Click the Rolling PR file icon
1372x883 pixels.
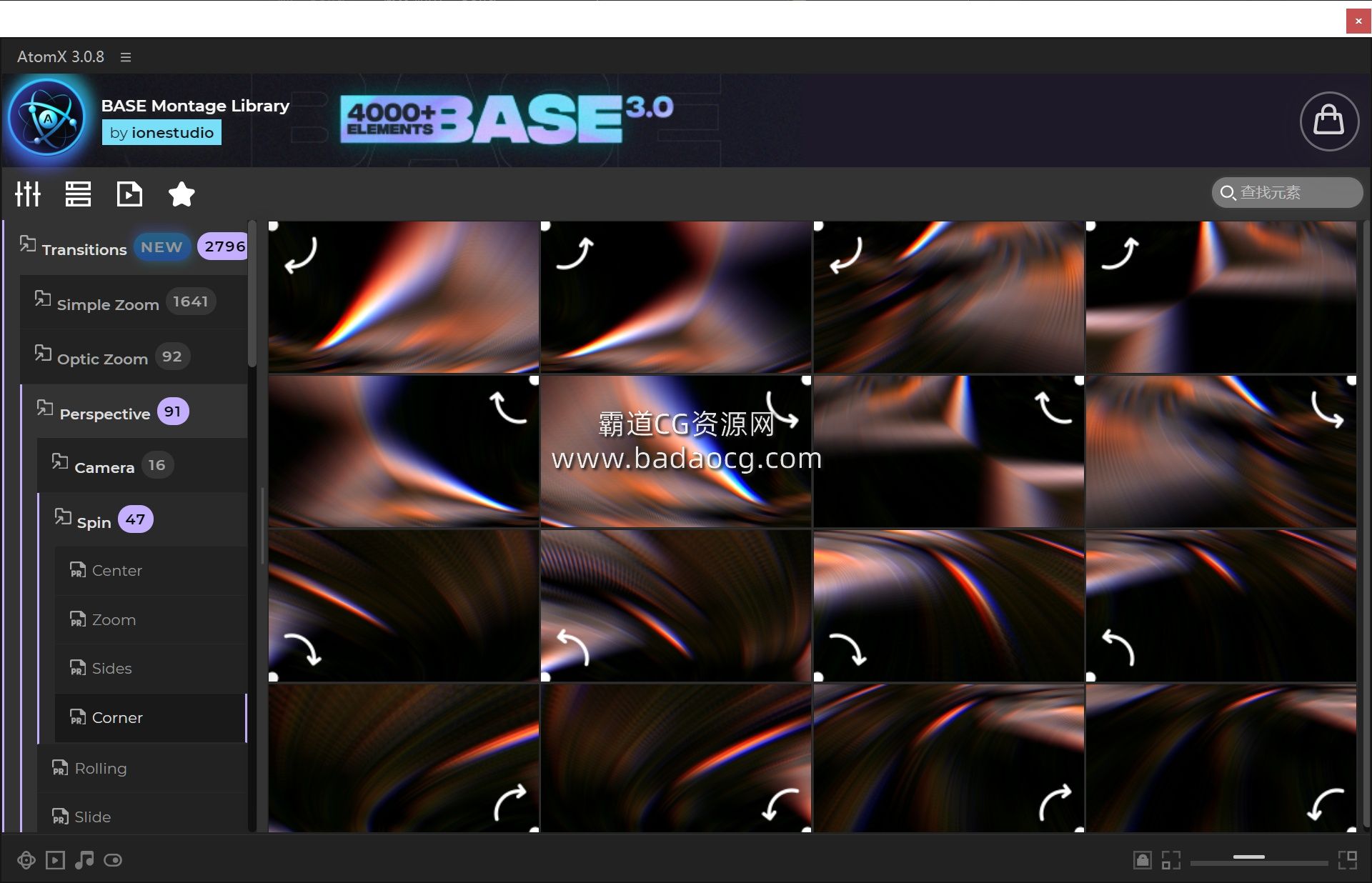pyautogui.click(x=61, y=768)
